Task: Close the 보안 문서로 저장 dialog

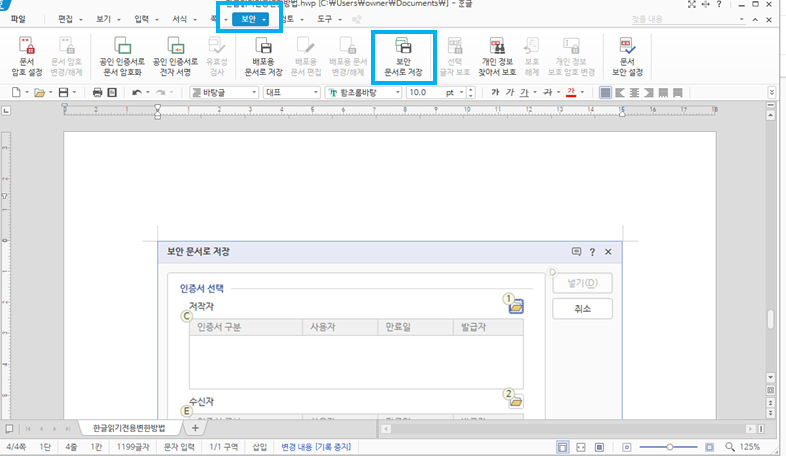Action: [608, 252]
